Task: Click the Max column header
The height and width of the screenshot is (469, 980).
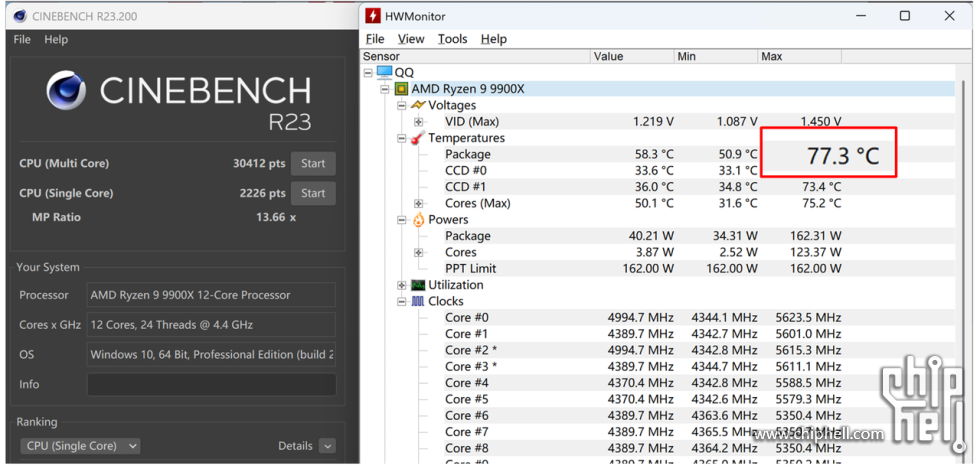Action: (x=800, y=56)
